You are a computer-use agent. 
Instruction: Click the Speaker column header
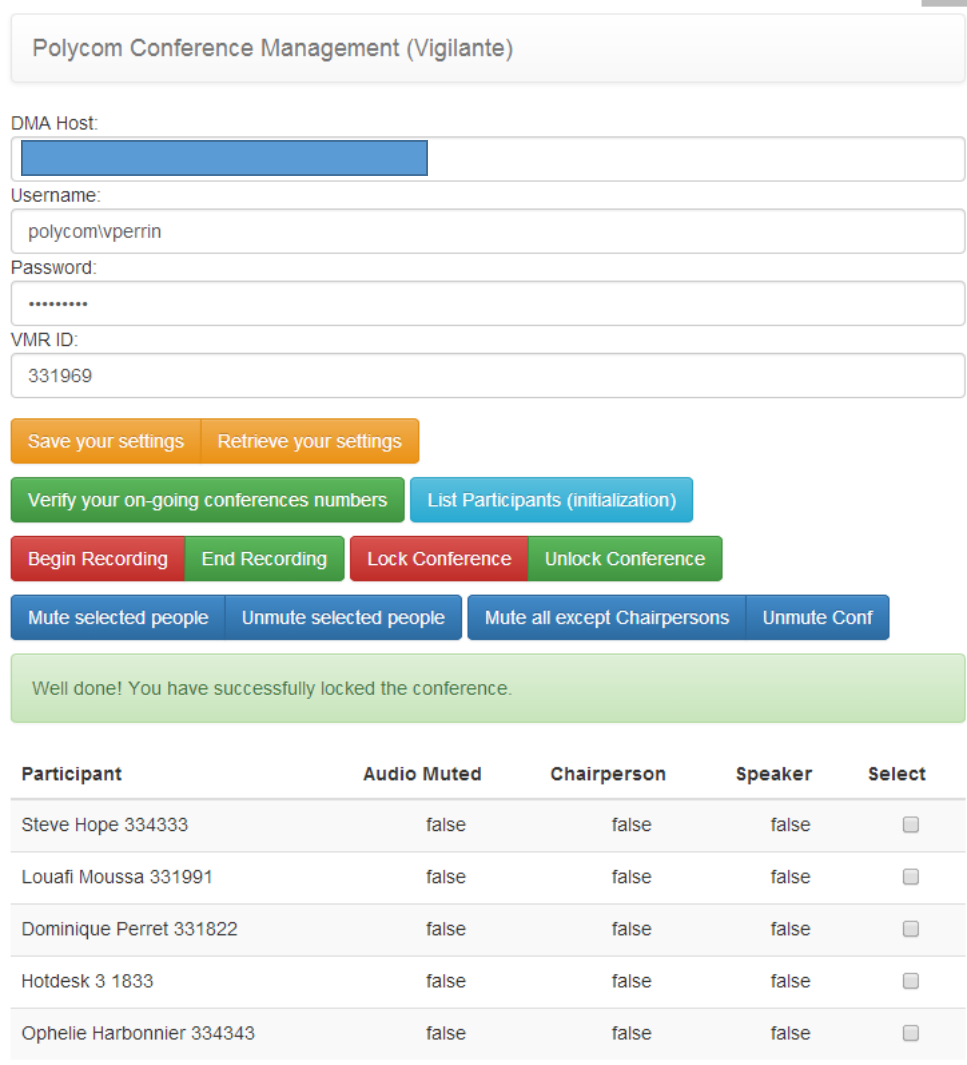[x=774, y=774]
